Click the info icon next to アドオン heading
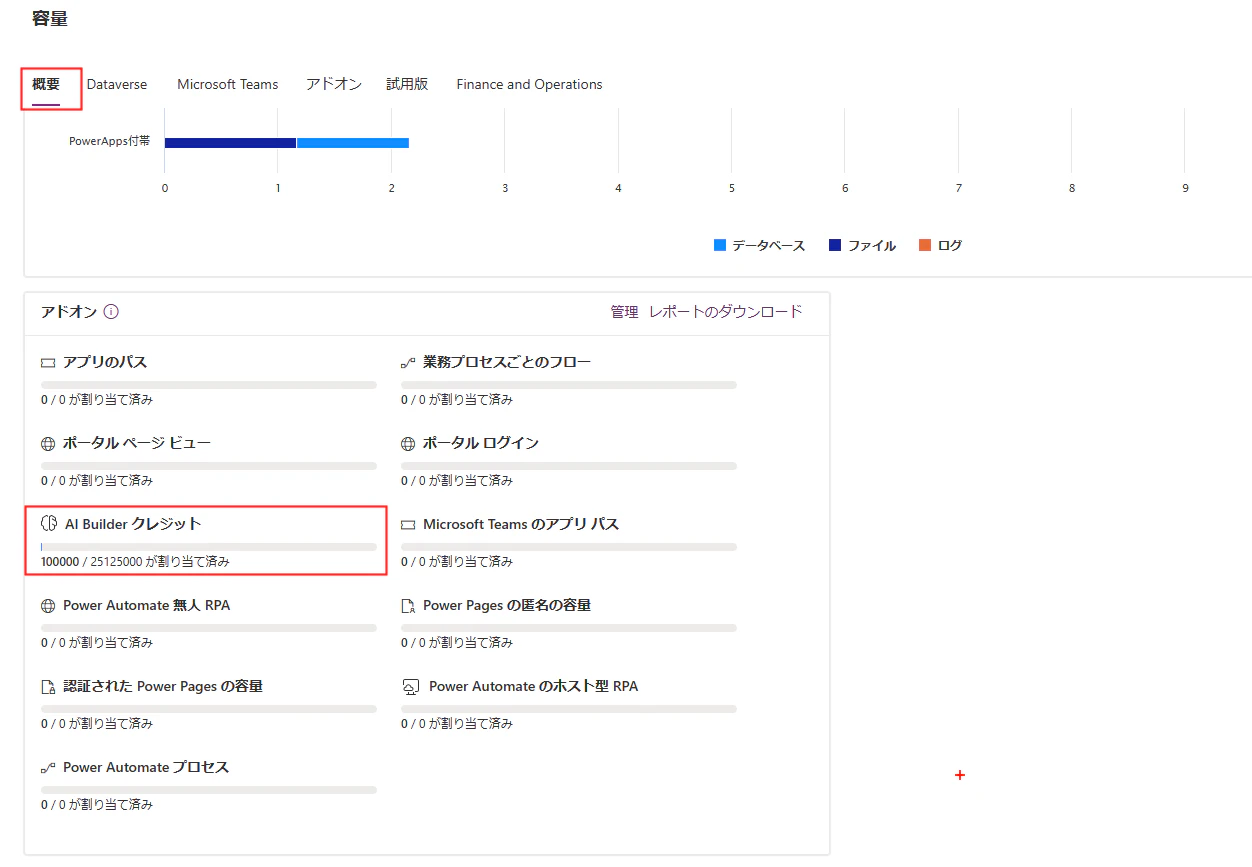 pyautogui.click(x=111, y=312)
